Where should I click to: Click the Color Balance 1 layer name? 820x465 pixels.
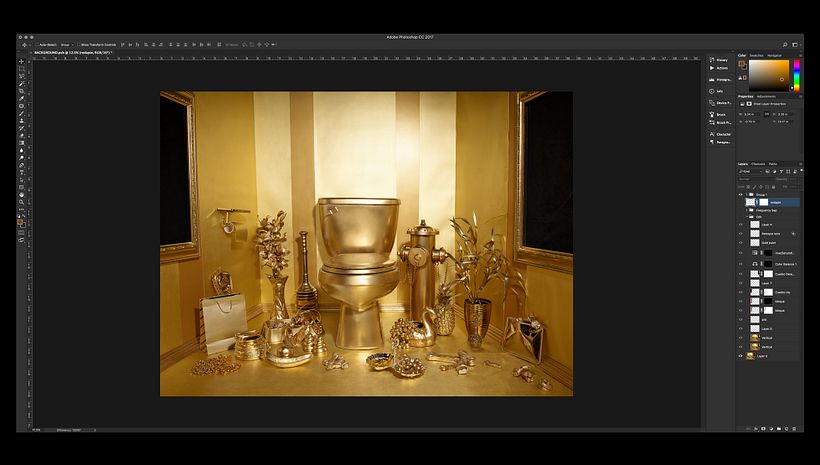point(785,264)
